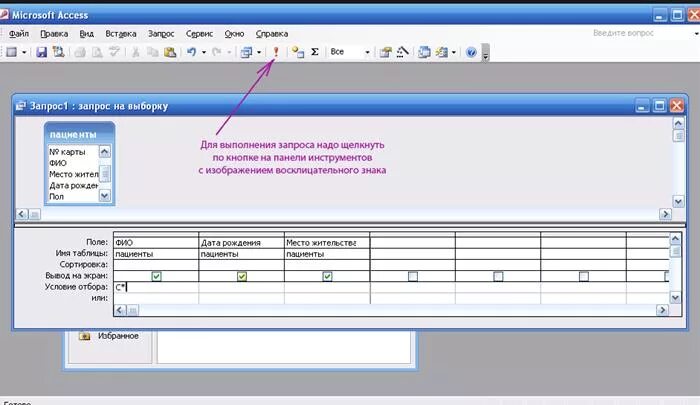Open the Вид menu
700x405 pixels.
(x=87, y=33)
